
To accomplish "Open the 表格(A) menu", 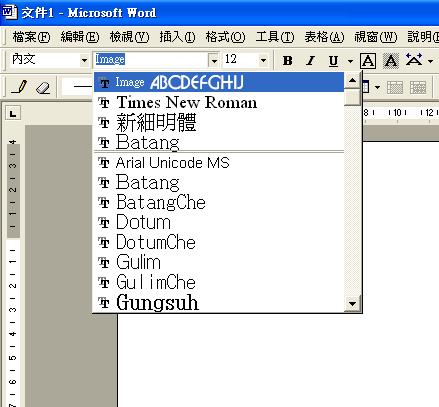I will (324, 37).
